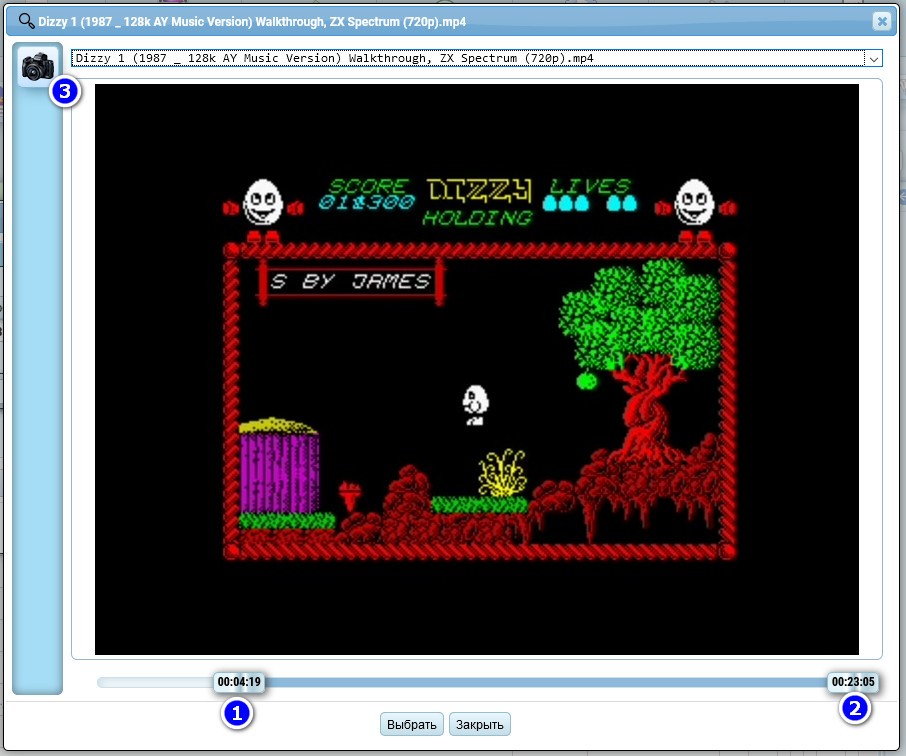Click the magnifier icon in the title bar
The image size is (906, 756).
27,21
